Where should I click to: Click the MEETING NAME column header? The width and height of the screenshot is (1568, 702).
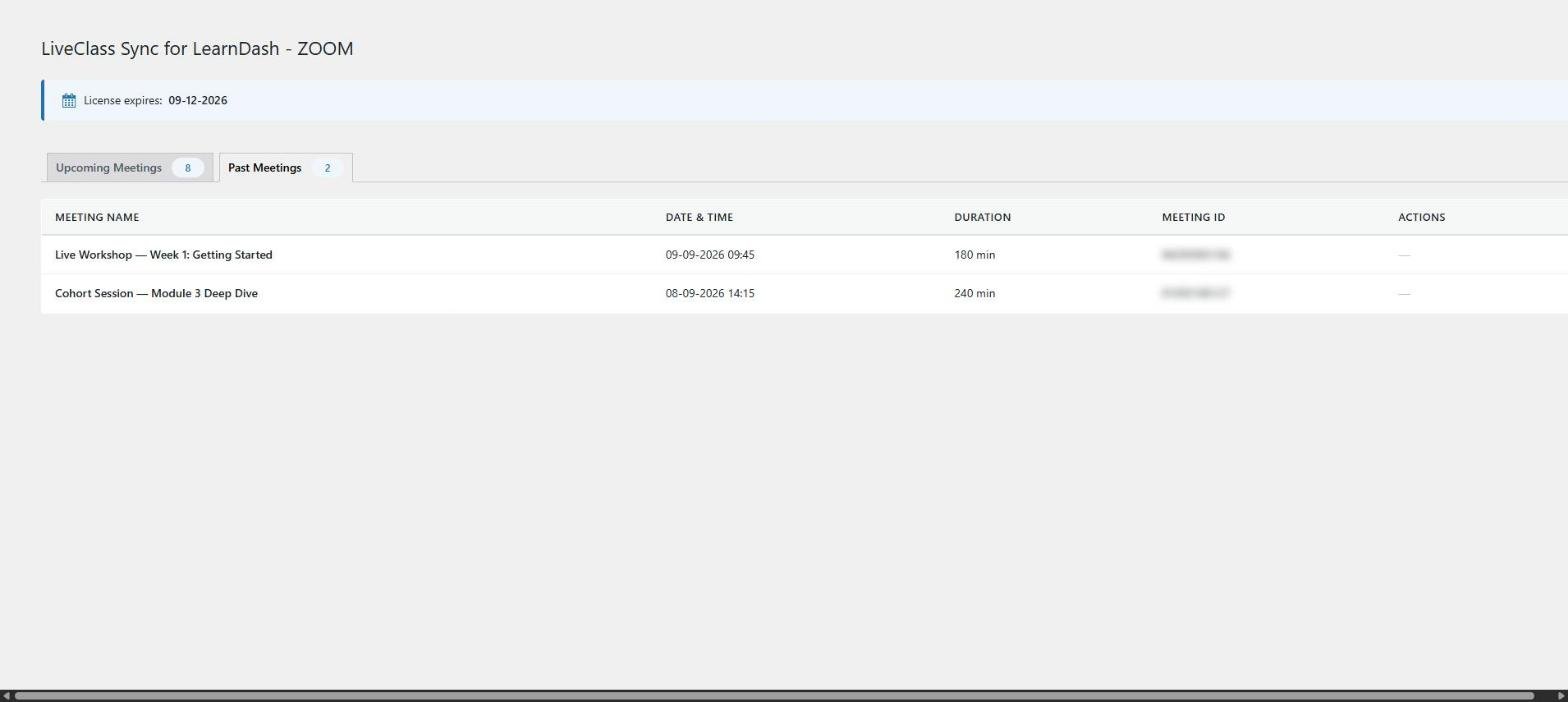point(97,217)
